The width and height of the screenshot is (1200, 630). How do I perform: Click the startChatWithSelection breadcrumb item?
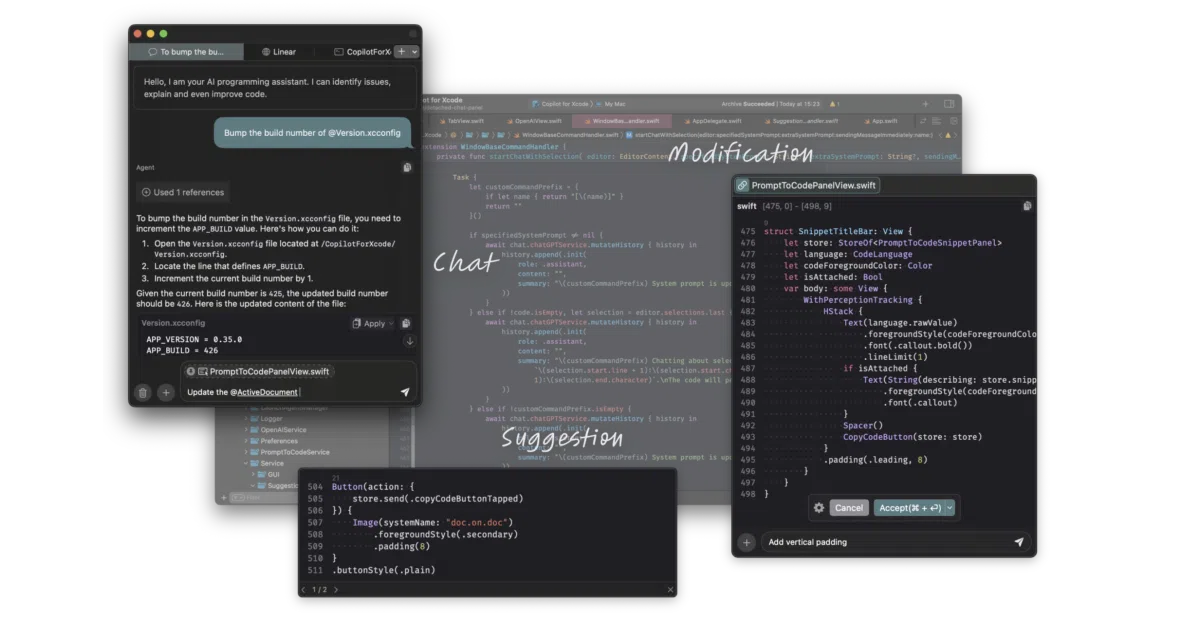[780, 134]
